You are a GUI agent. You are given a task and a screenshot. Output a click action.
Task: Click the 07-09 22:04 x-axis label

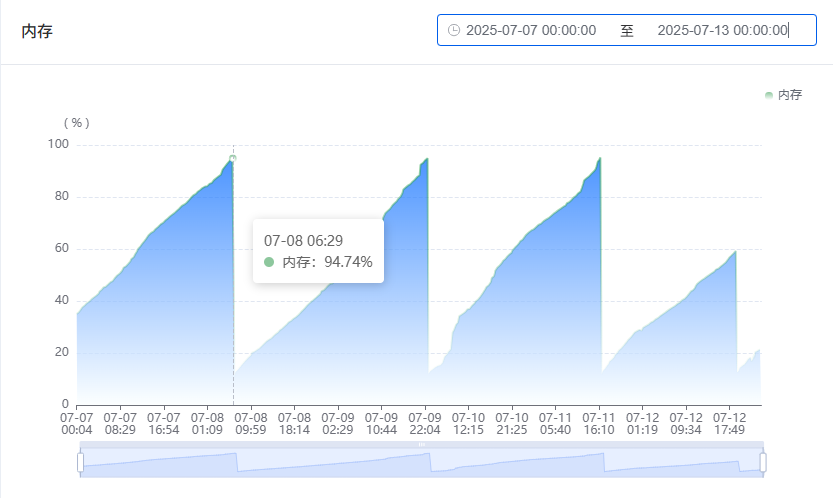tap(424, 423)
